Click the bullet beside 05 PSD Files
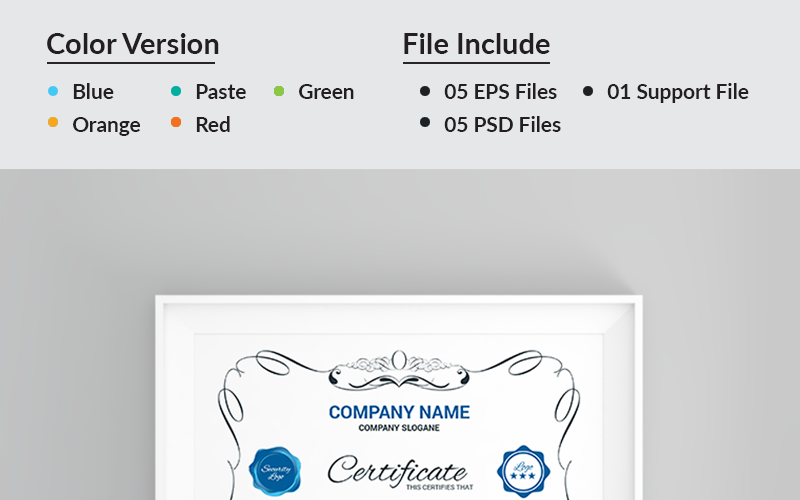 (425, 123)
